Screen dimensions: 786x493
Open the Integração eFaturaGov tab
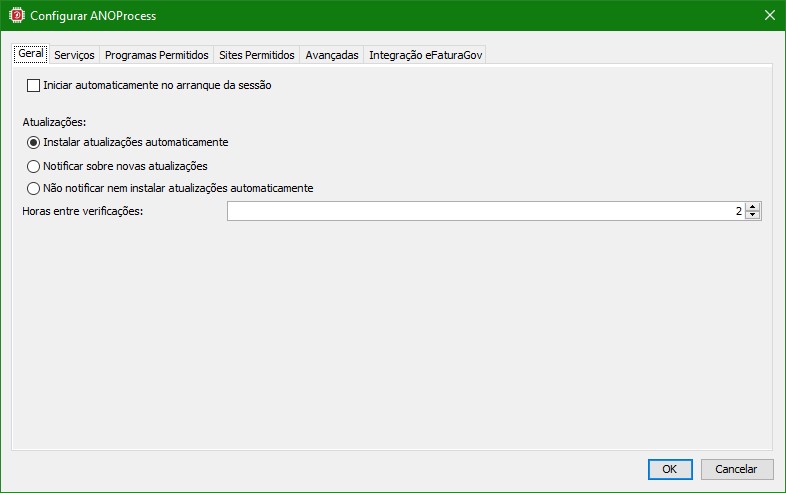coord(425,55)
